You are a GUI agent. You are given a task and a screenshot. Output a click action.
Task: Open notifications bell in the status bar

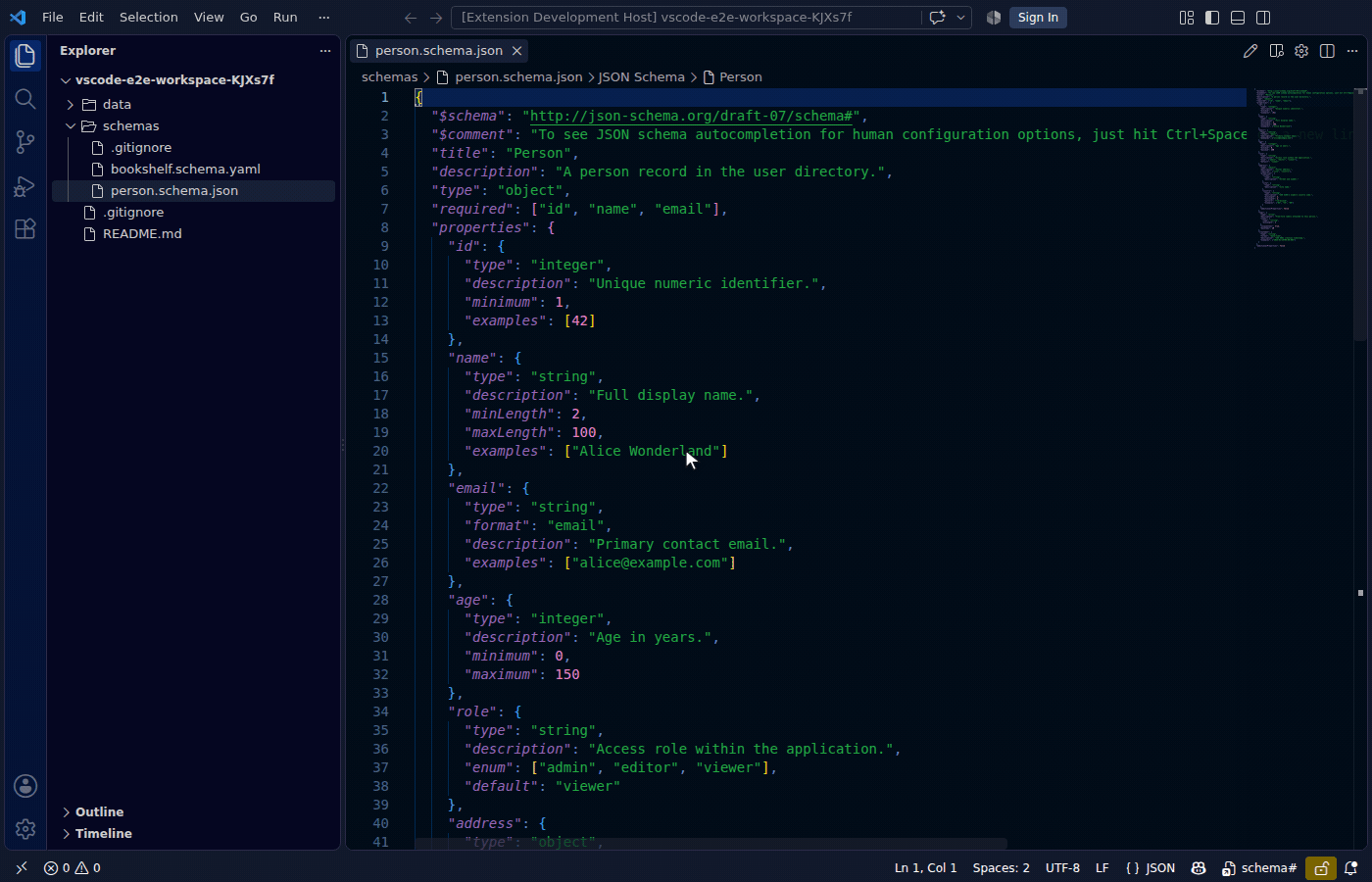1350,868
